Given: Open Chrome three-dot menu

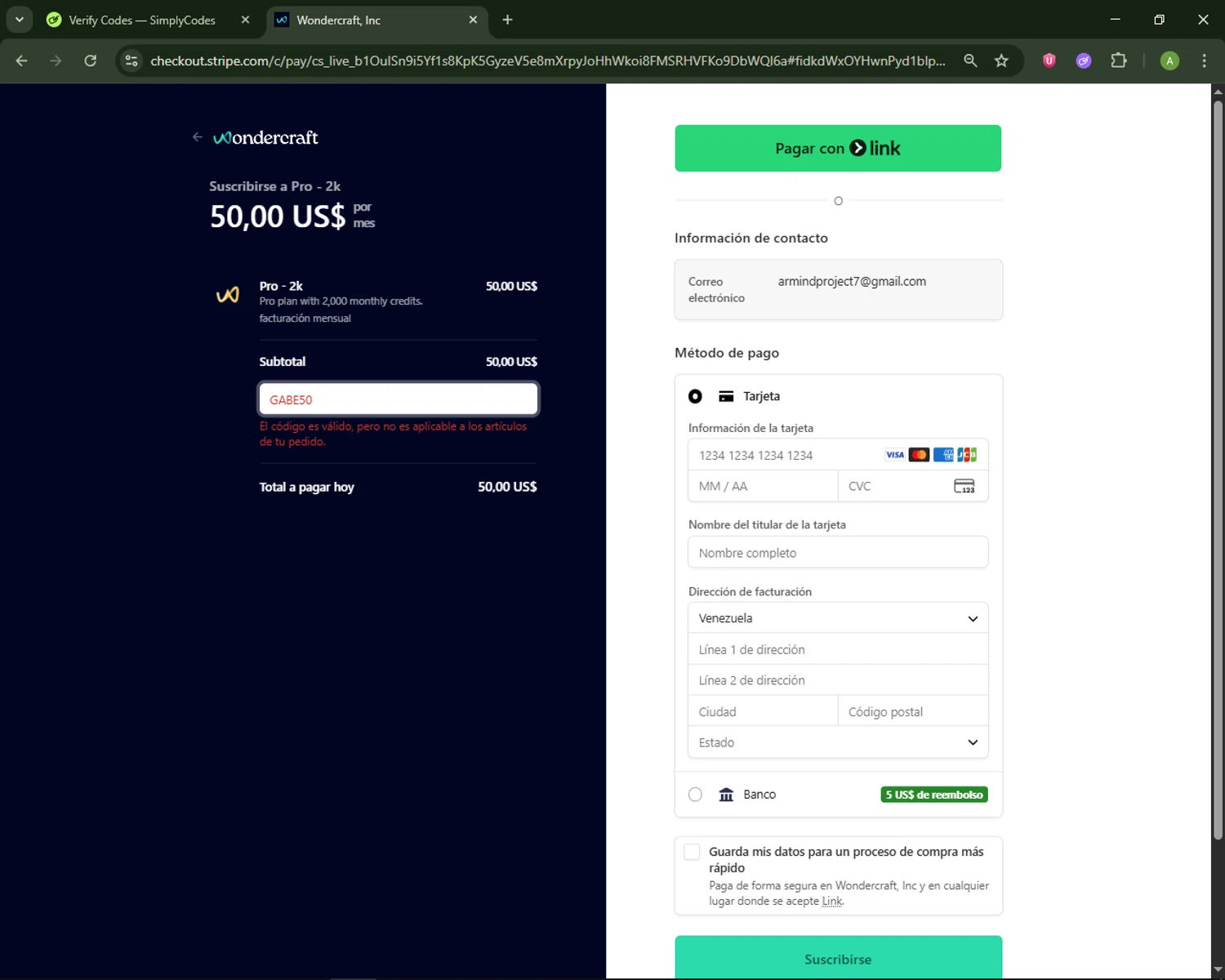Looking at the screenshot, I should [x=1204, y=60].
